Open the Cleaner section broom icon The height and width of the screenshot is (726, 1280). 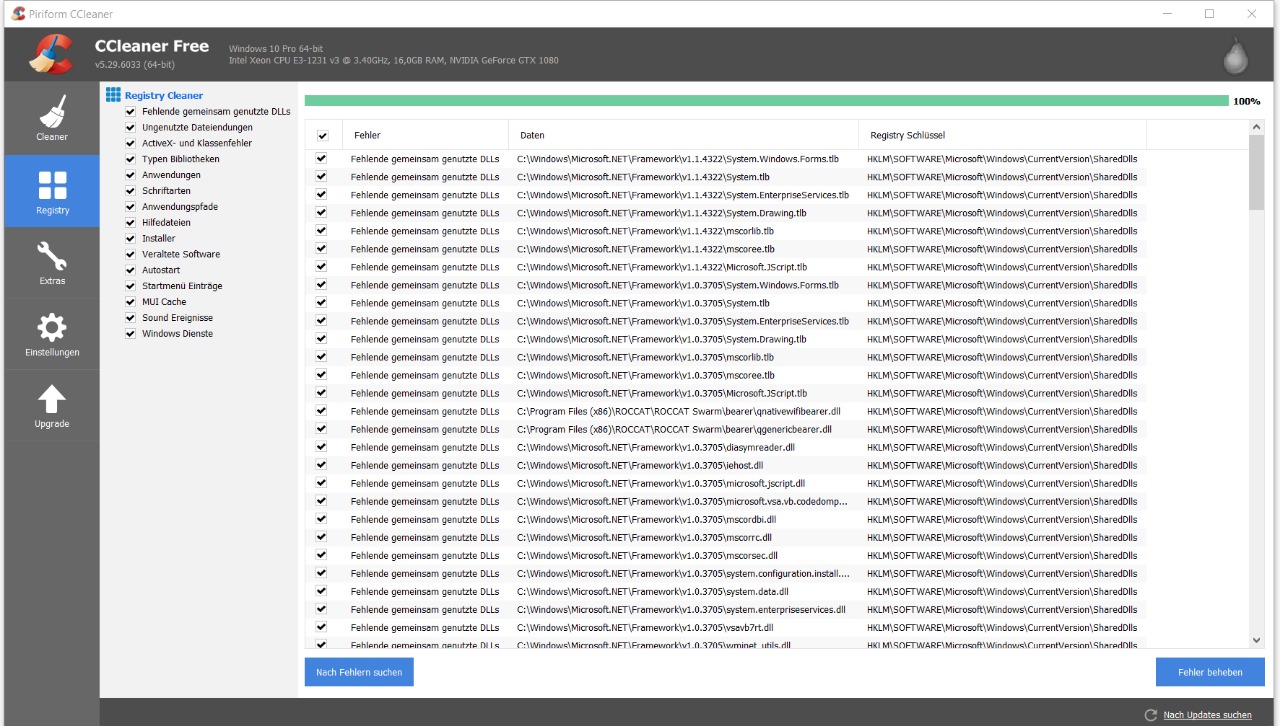point(52,111)
